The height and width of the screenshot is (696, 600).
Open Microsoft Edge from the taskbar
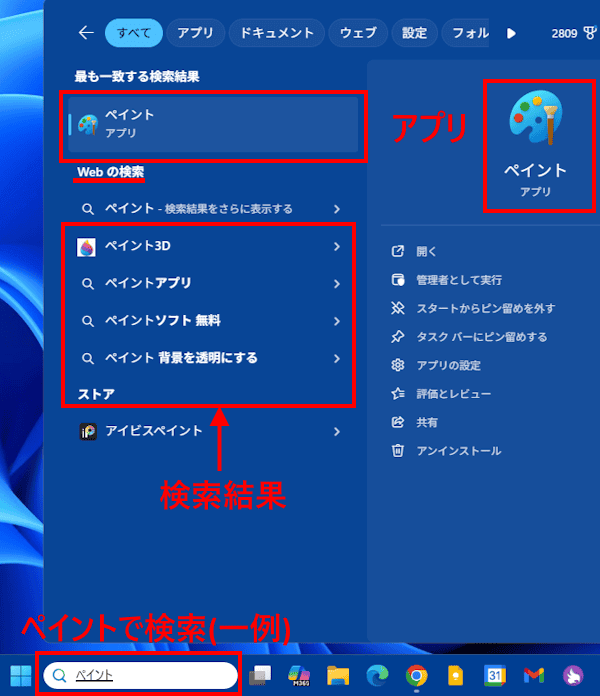coord(378,675)
